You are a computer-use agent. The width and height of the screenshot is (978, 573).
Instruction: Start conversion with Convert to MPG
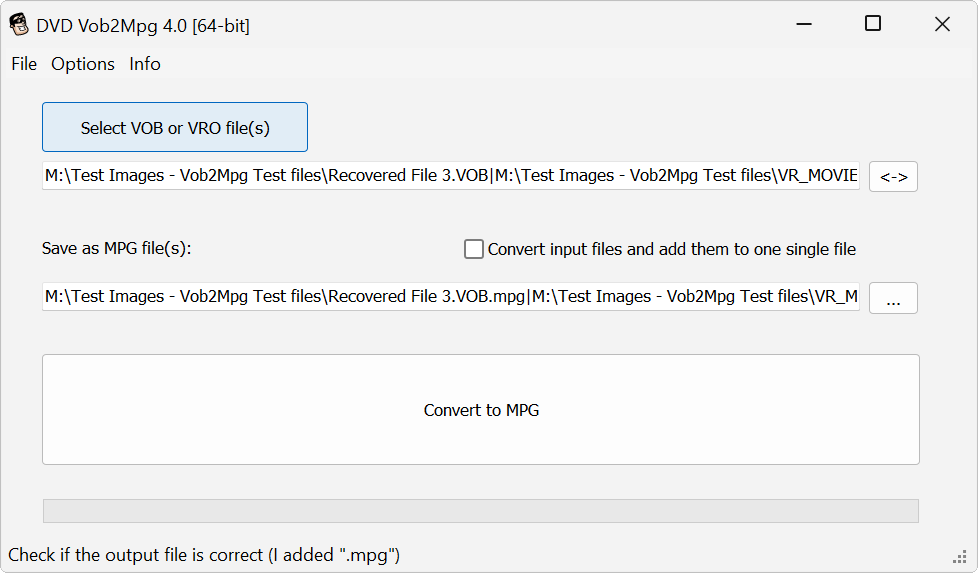pos(481,410)
